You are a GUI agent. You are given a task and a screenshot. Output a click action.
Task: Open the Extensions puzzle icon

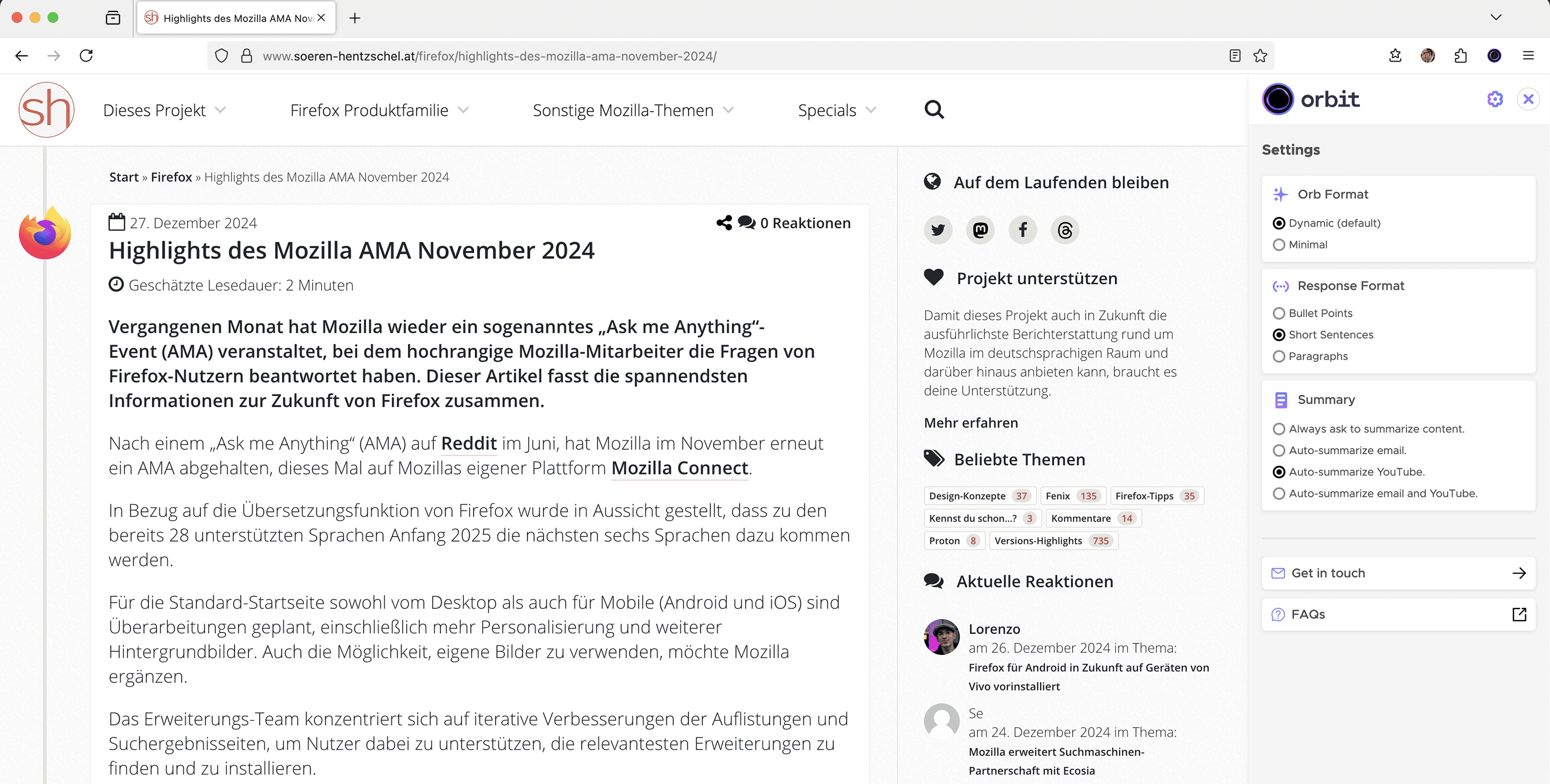1461,56
